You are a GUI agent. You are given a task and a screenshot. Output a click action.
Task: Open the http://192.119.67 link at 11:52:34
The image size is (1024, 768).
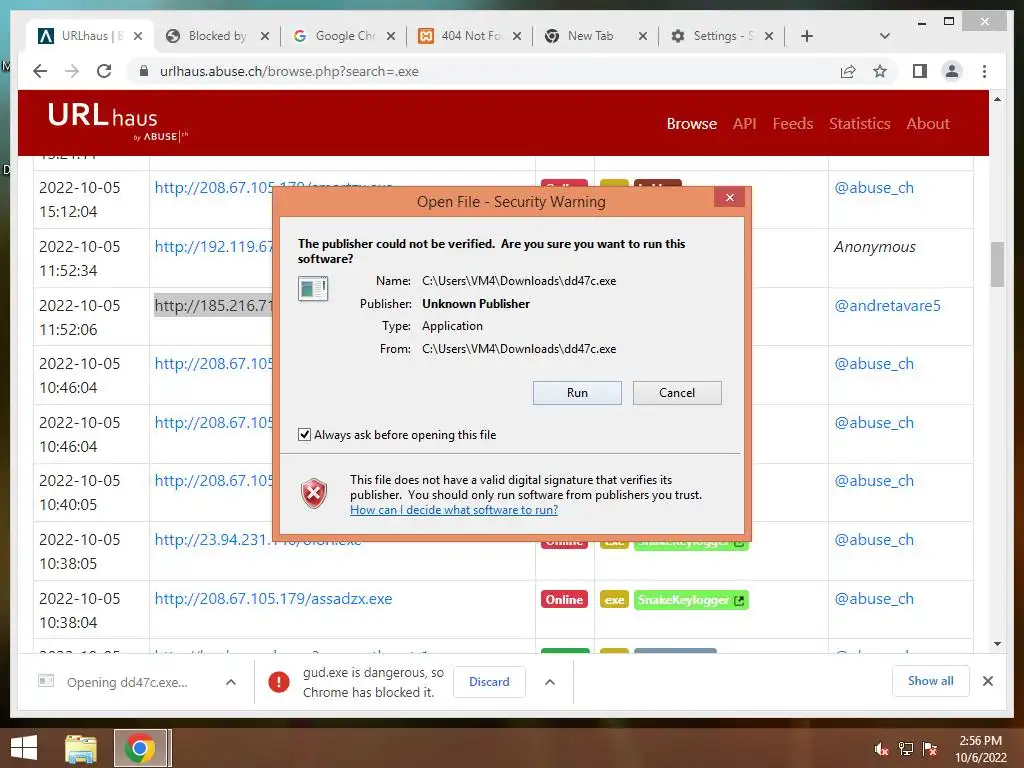pos(214,247)
